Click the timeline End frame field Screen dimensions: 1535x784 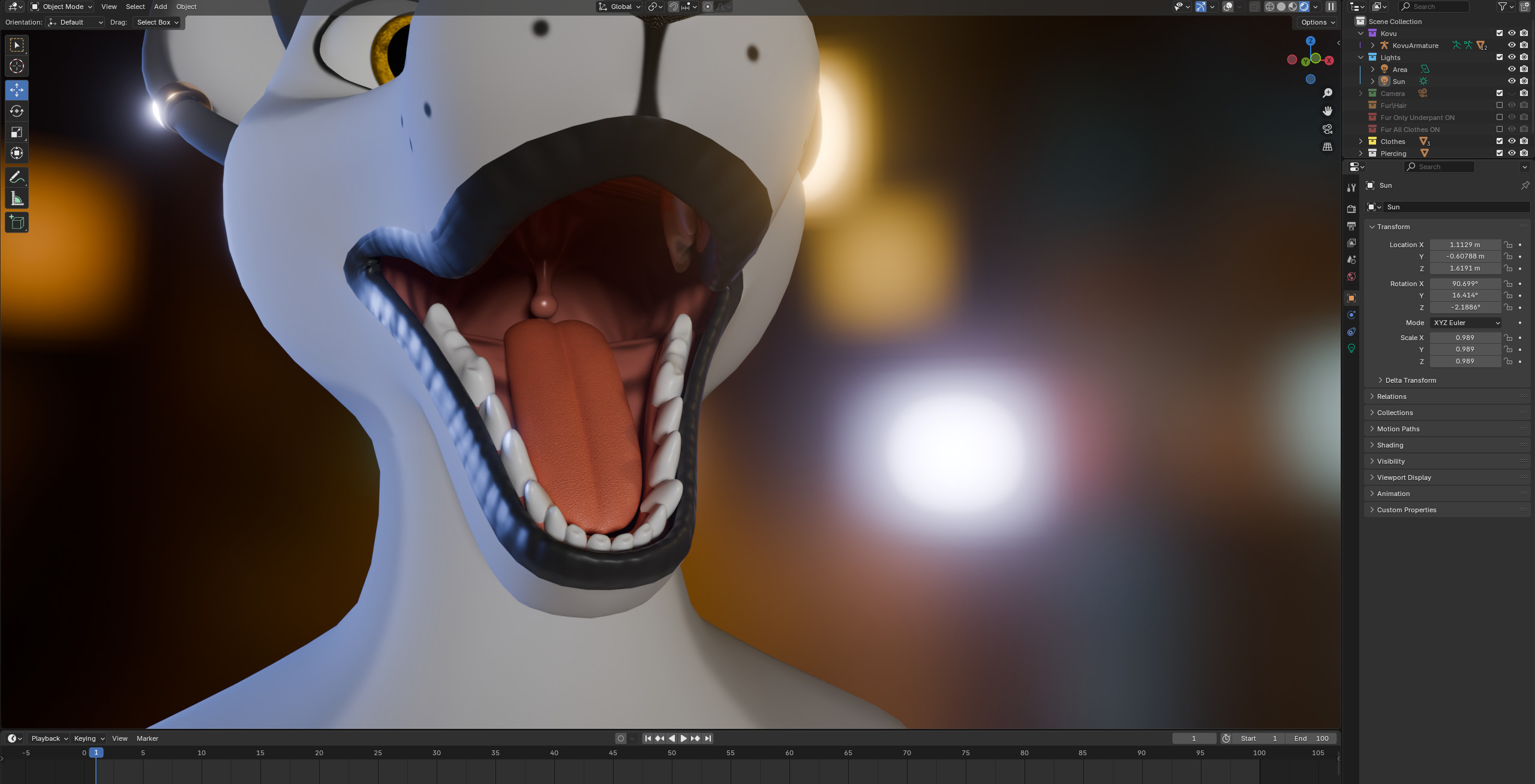[x=1311, y=738]
